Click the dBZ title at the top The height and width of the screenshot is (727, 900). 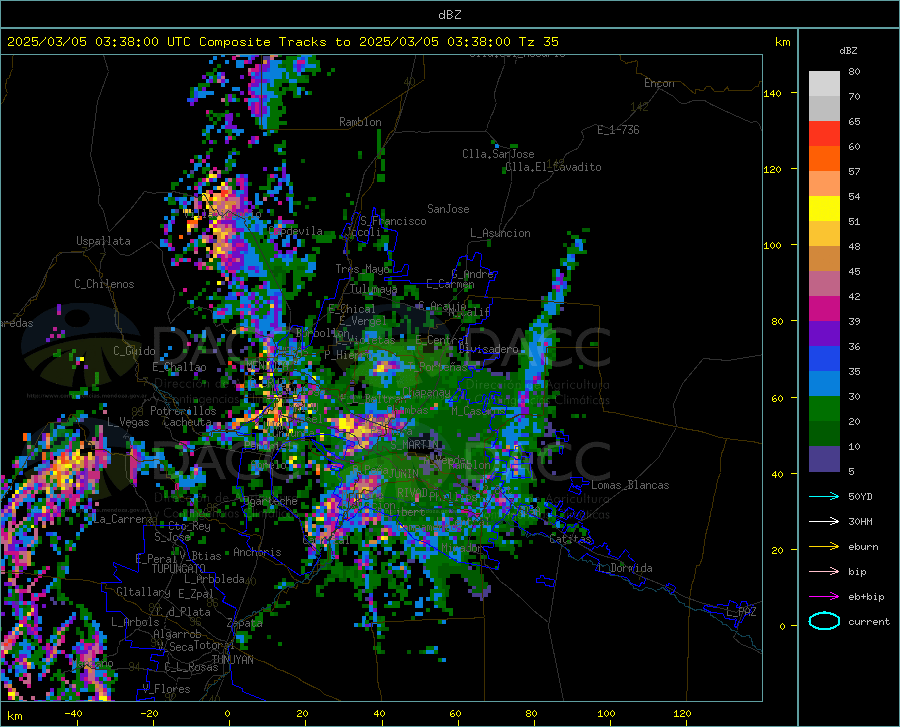(x=449, y=14)
